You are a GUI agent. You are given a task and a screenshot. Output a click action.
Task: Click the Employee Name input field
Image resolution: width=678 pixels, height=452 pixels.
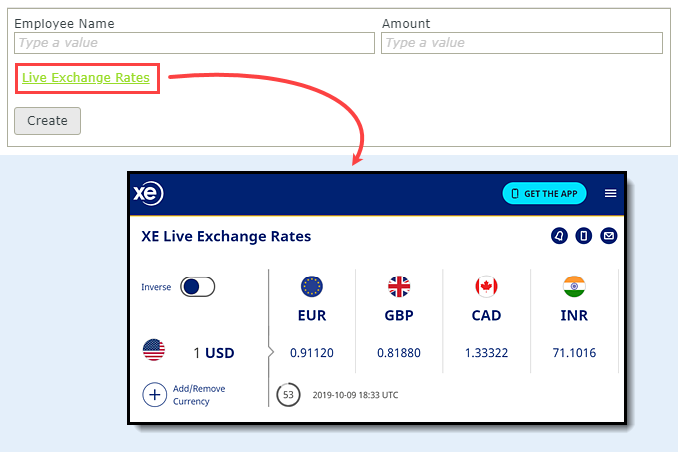click(195, 43)
